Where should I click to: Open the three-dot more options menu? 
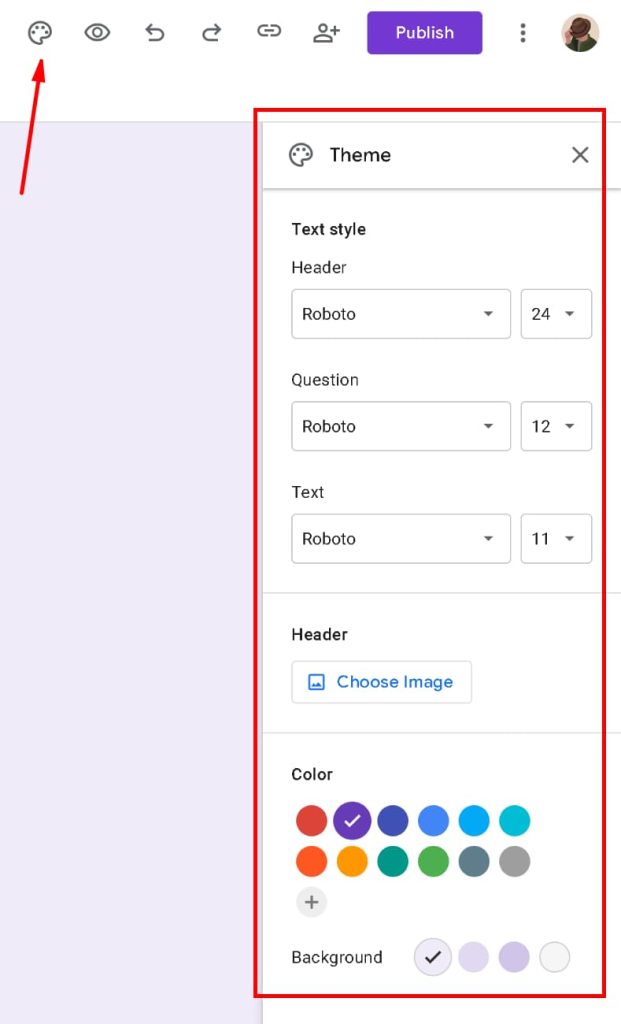(522, 33)
